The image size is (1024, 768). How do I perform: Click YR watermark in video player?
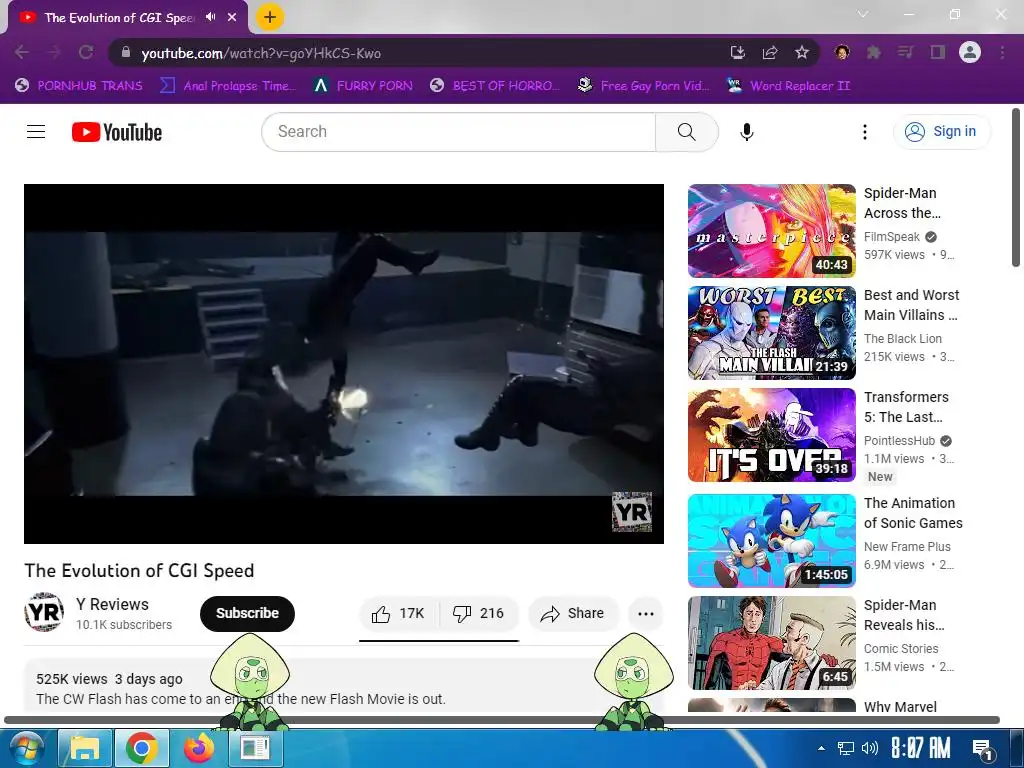[632, 512]
